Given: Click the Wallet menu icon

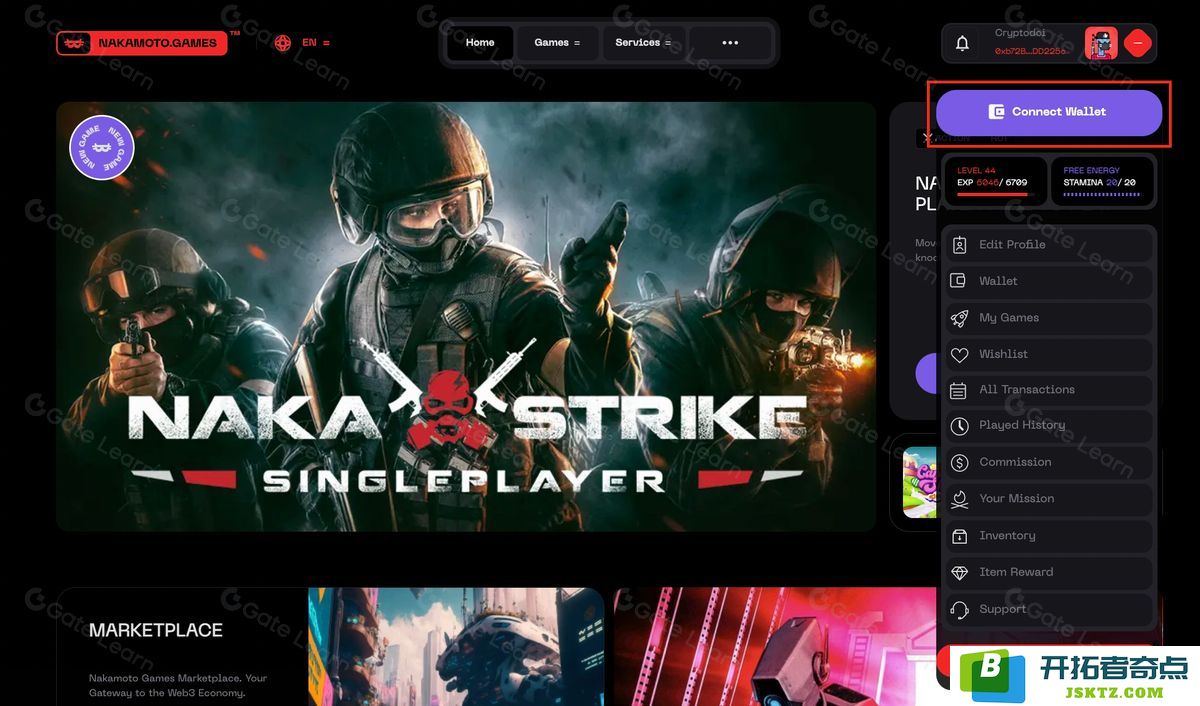Looking at the screenshot, I should tap(959, 281).
